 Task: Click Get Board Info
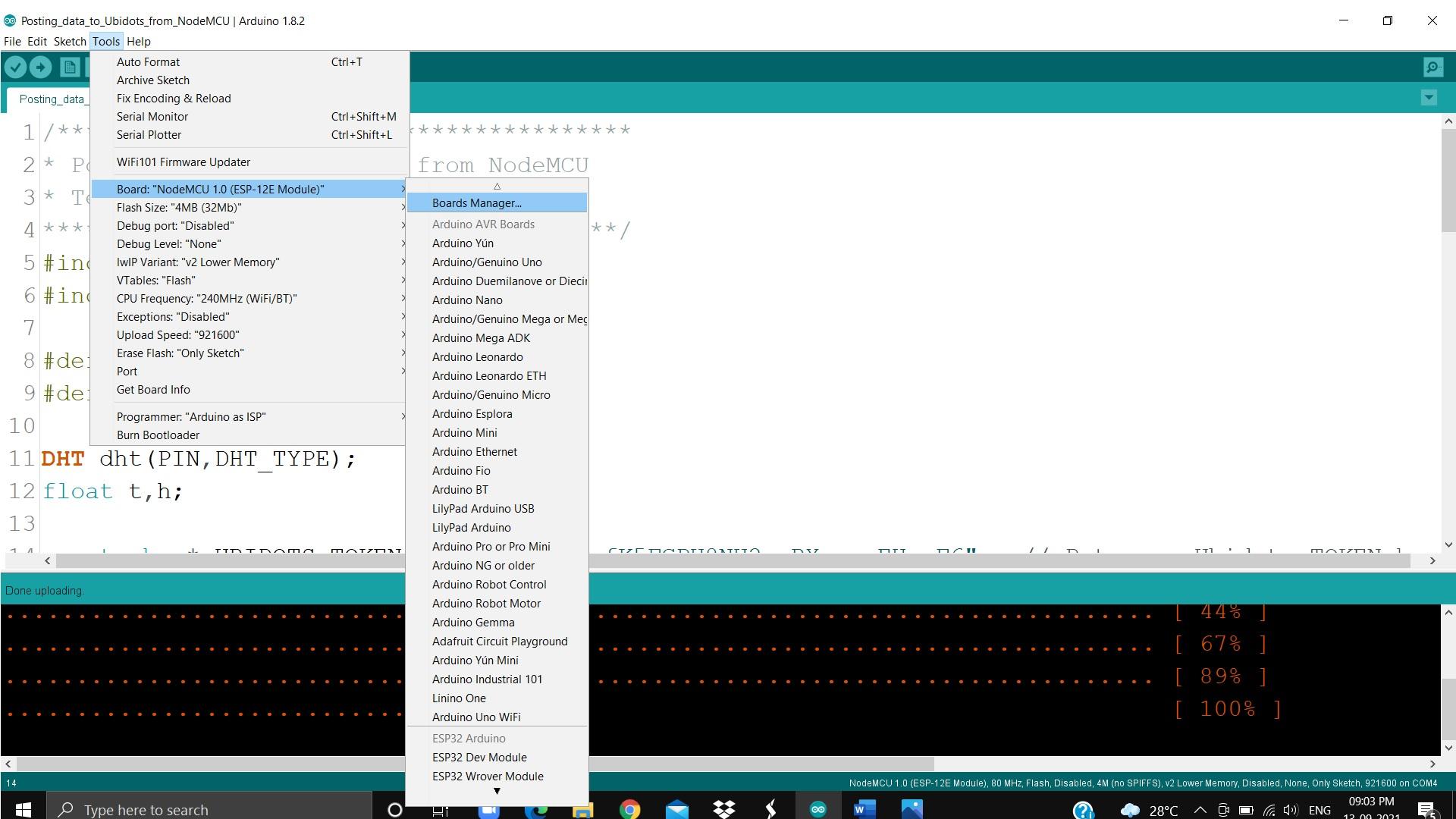point(249,390)
